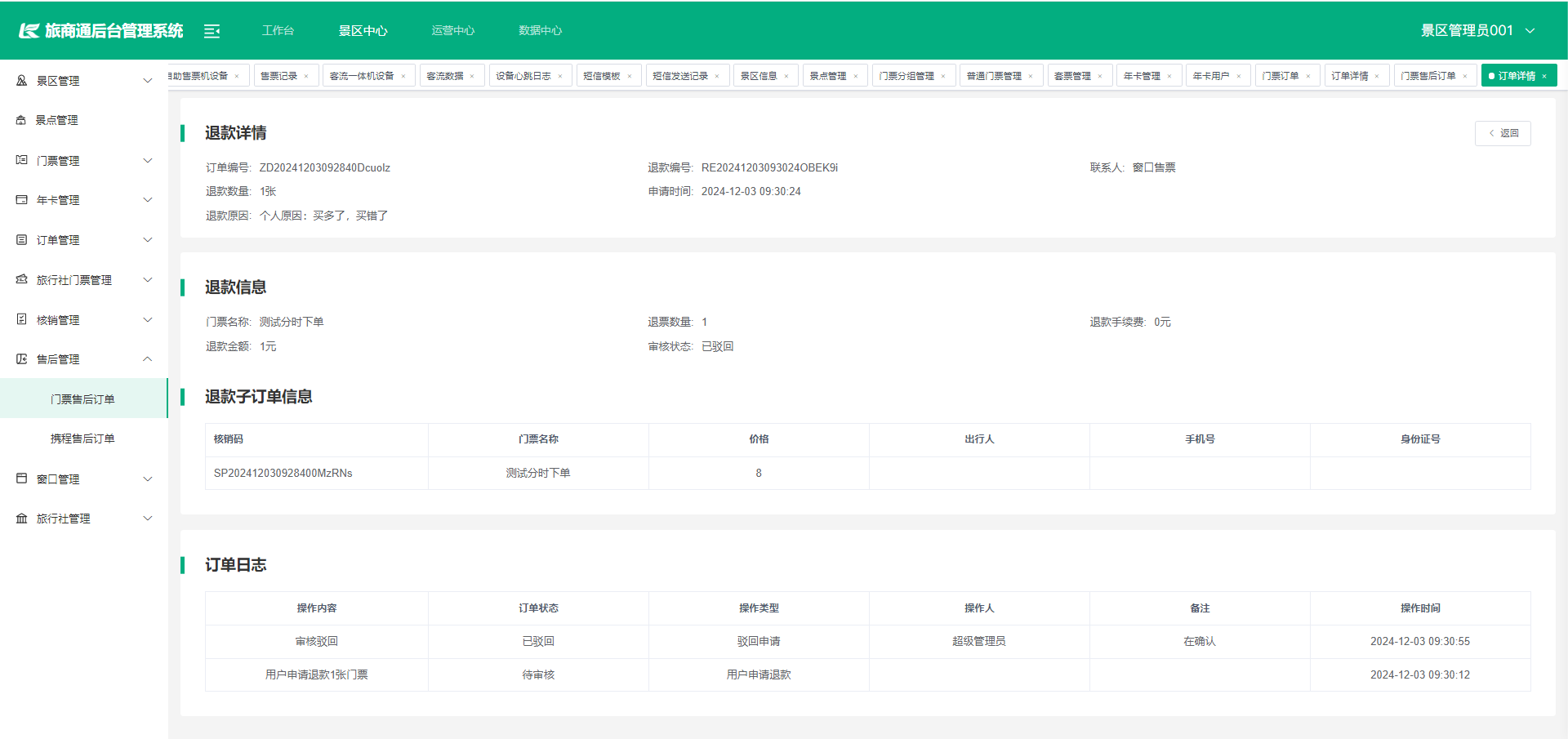Close the 普通门票管理 tab
The width and height of the screenshot is (1568, 739).
point(1031,76)
